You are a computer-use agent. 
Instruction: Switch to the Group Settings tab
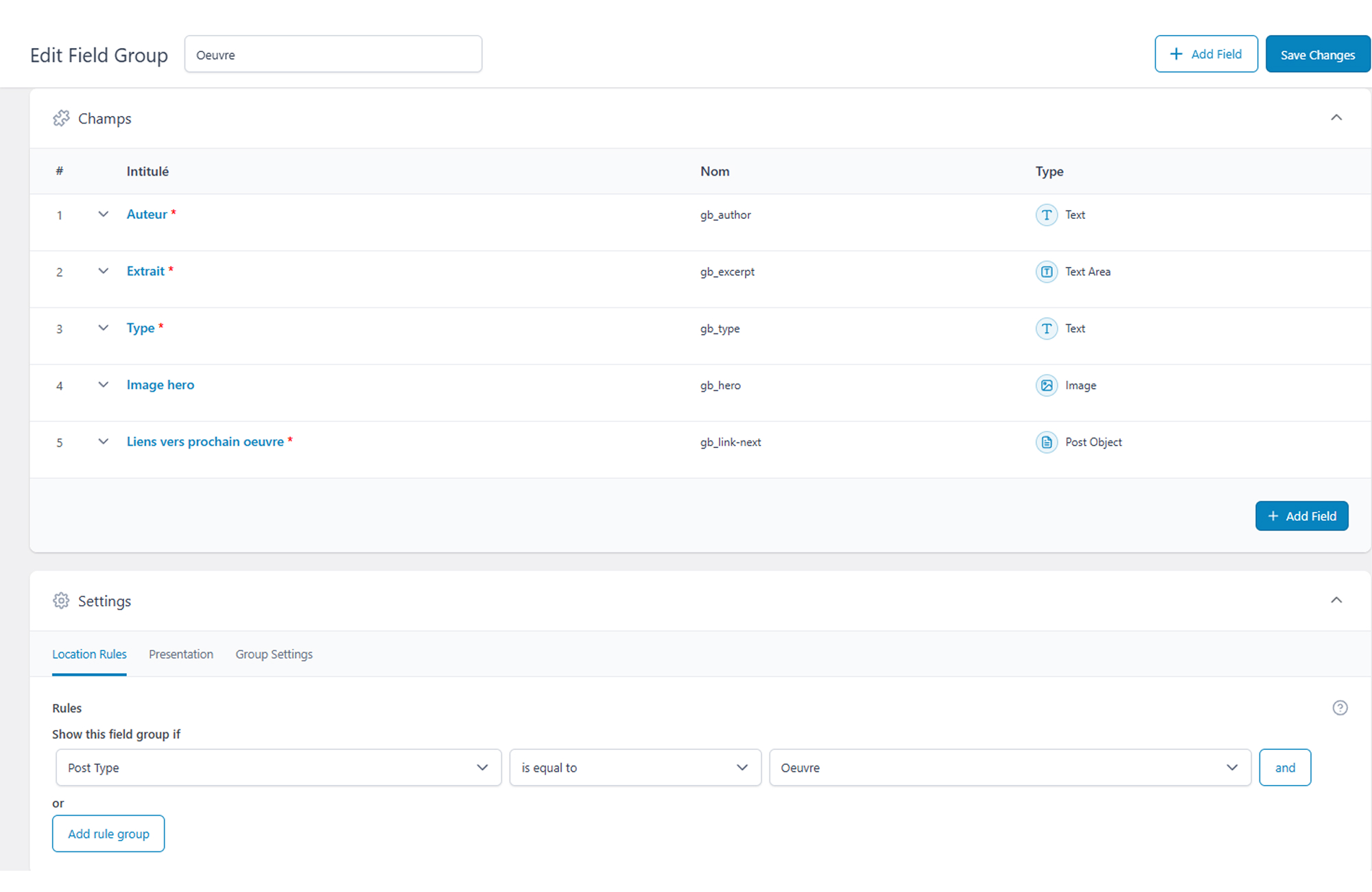tap(274, 655)
